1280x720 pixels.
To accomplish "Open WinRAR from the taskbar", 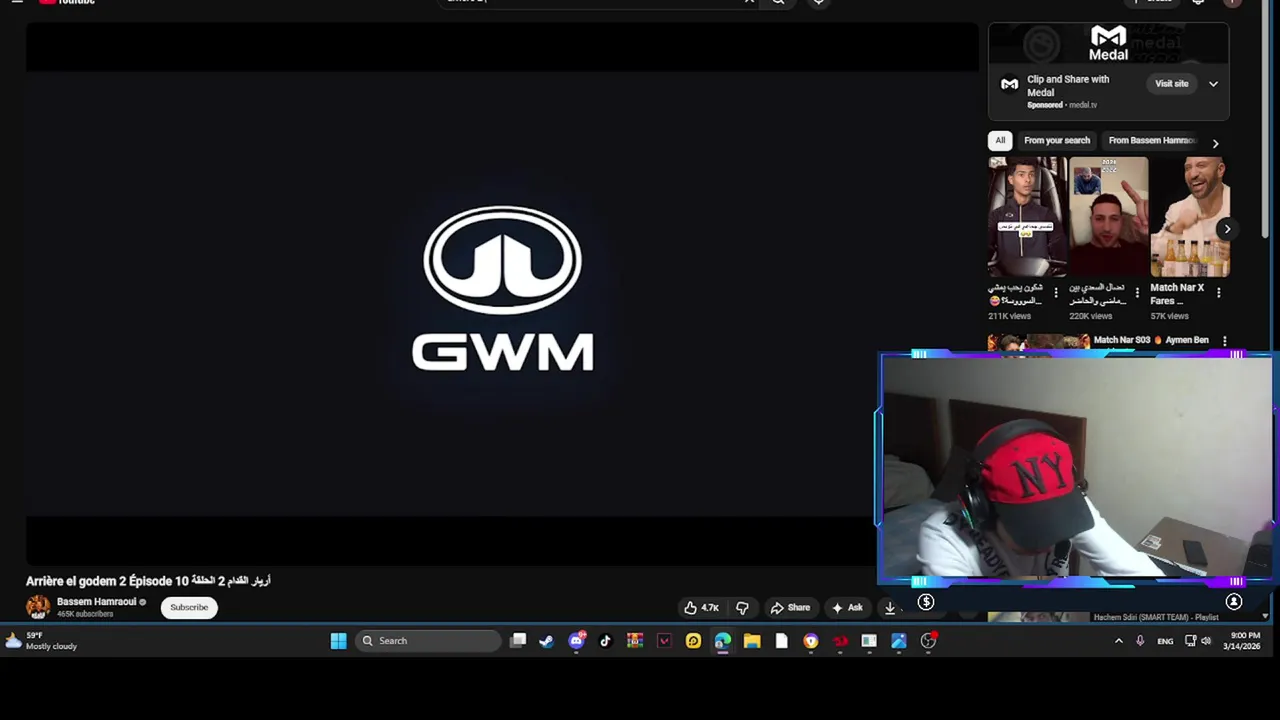I will pos(635,641).
